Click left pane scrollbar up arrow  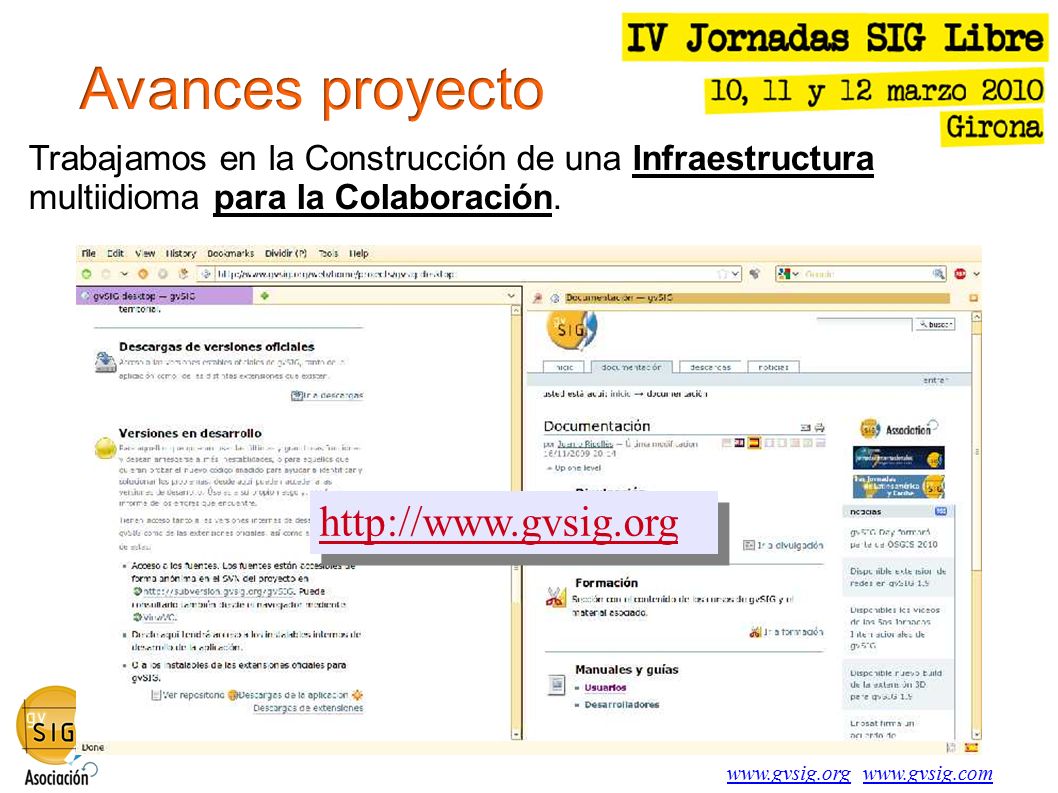pos(516,310)
